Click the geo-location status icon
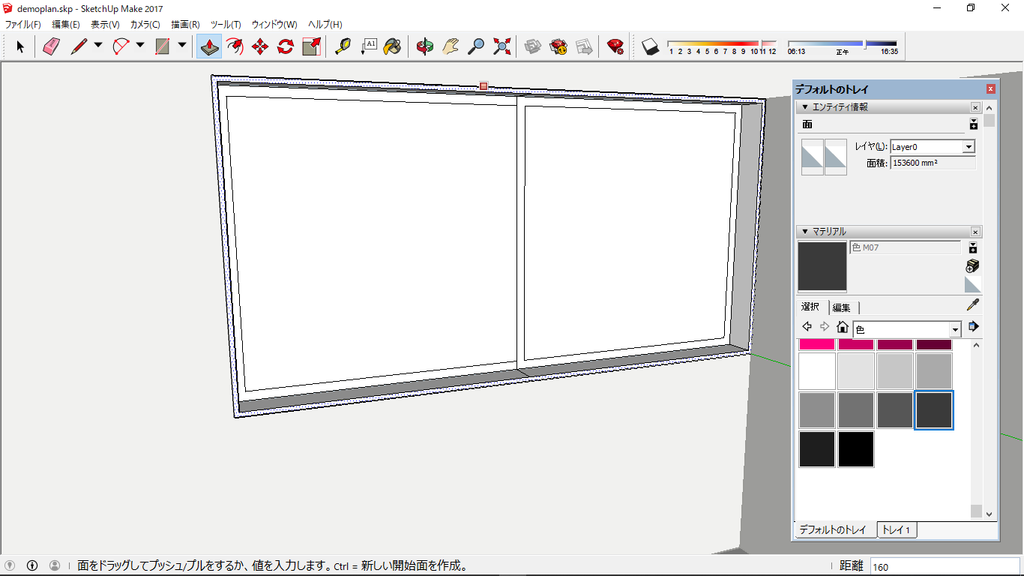1024x576 pixels. tap(10, 566)
